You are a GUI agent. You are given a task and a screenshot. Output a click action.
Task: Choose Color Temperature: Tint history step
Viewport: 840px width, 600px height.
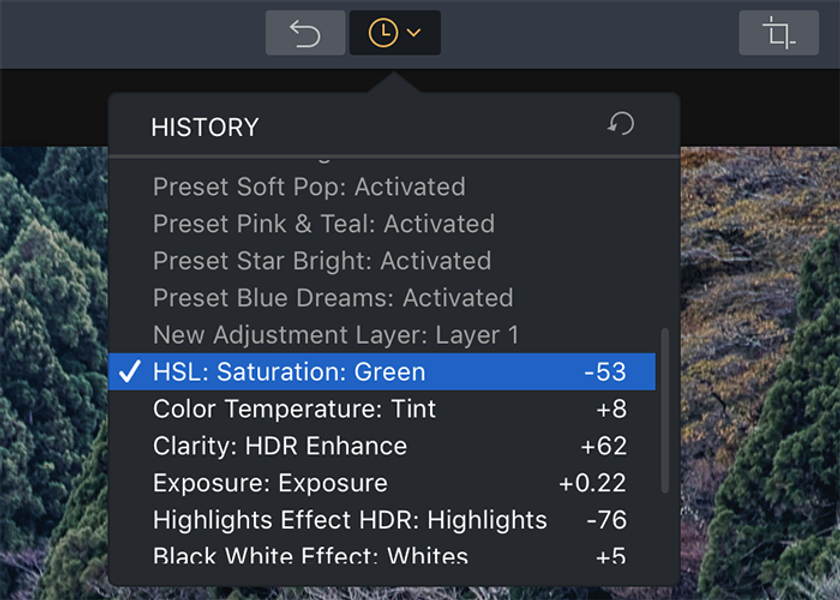382,409
